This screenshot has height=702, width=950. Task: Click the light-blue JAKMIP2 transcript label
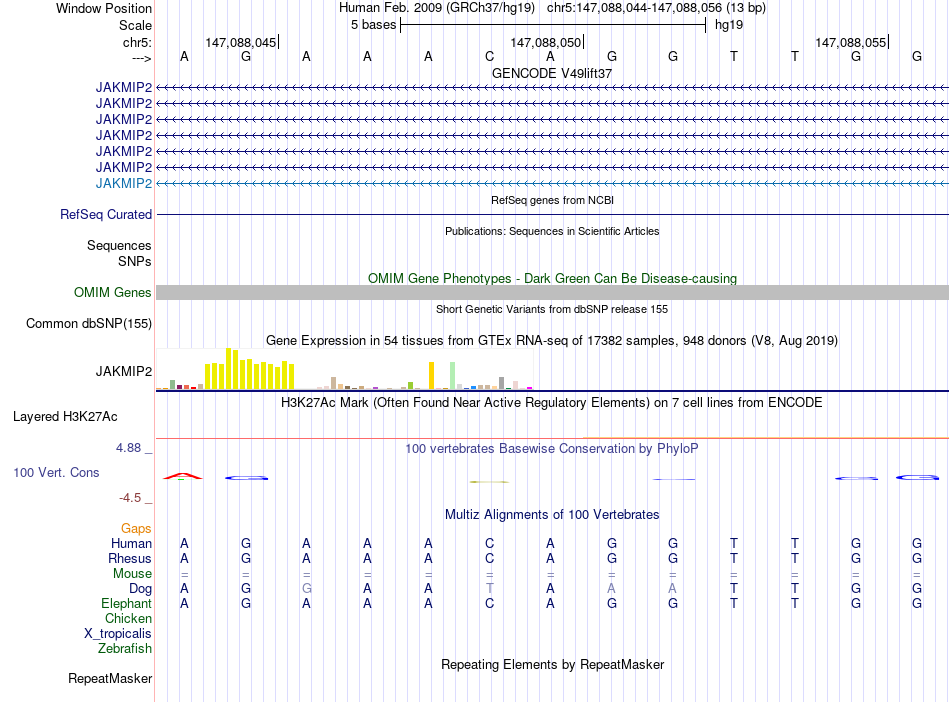click(124, 183)
